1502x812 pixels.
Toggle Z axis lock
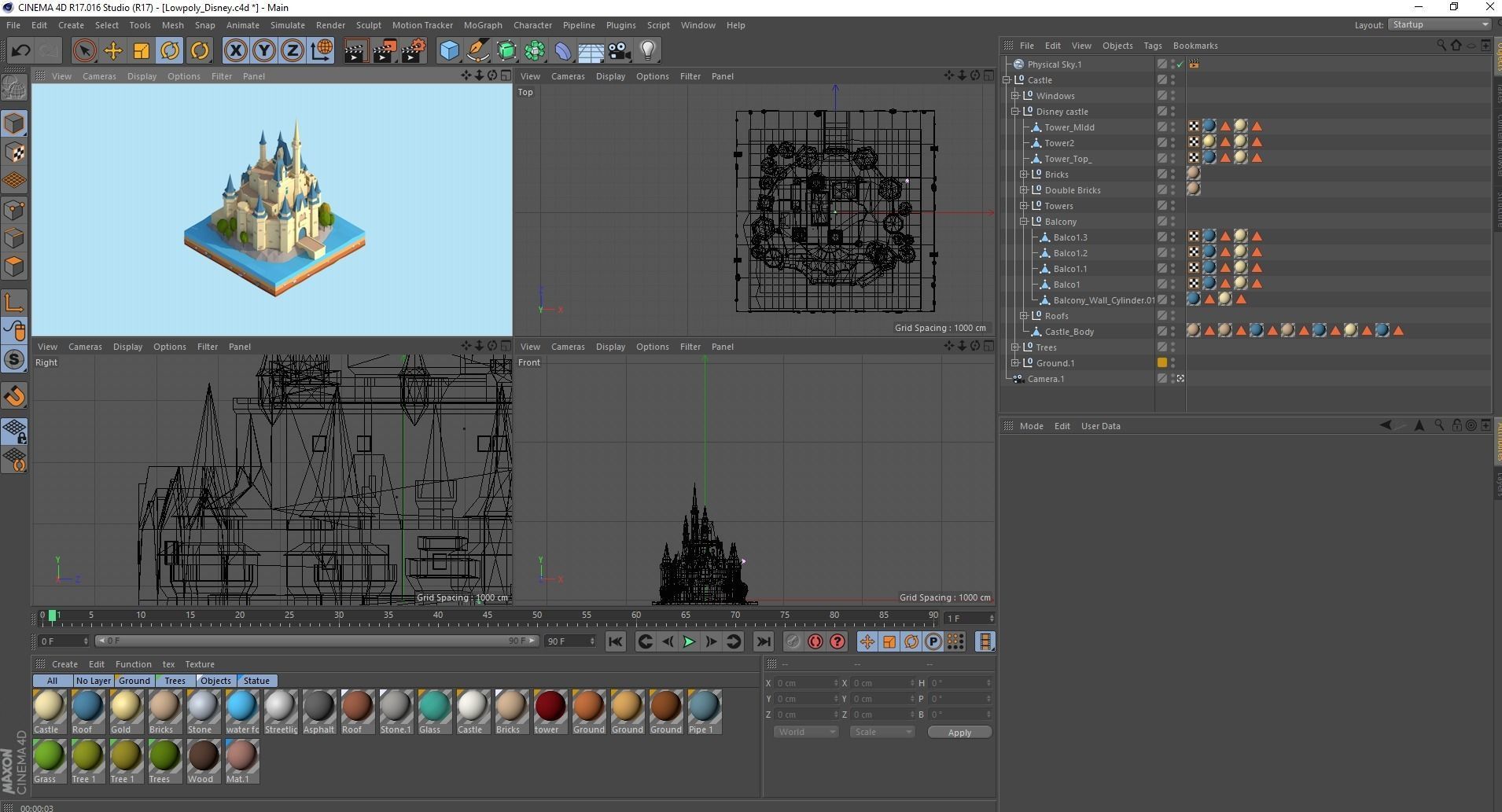293,51
